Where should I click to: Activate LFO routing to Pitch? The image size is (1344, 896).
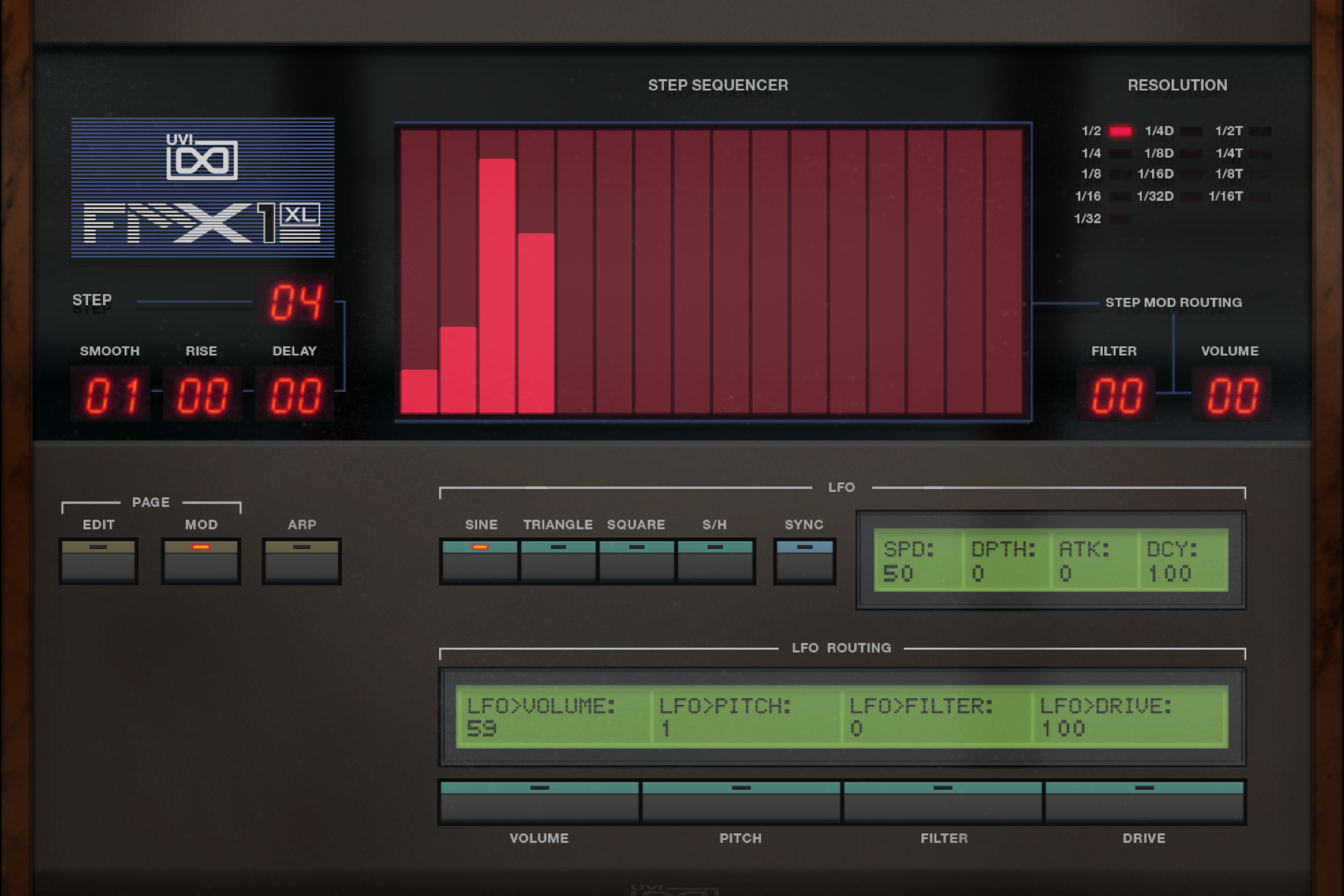(741, 799)
